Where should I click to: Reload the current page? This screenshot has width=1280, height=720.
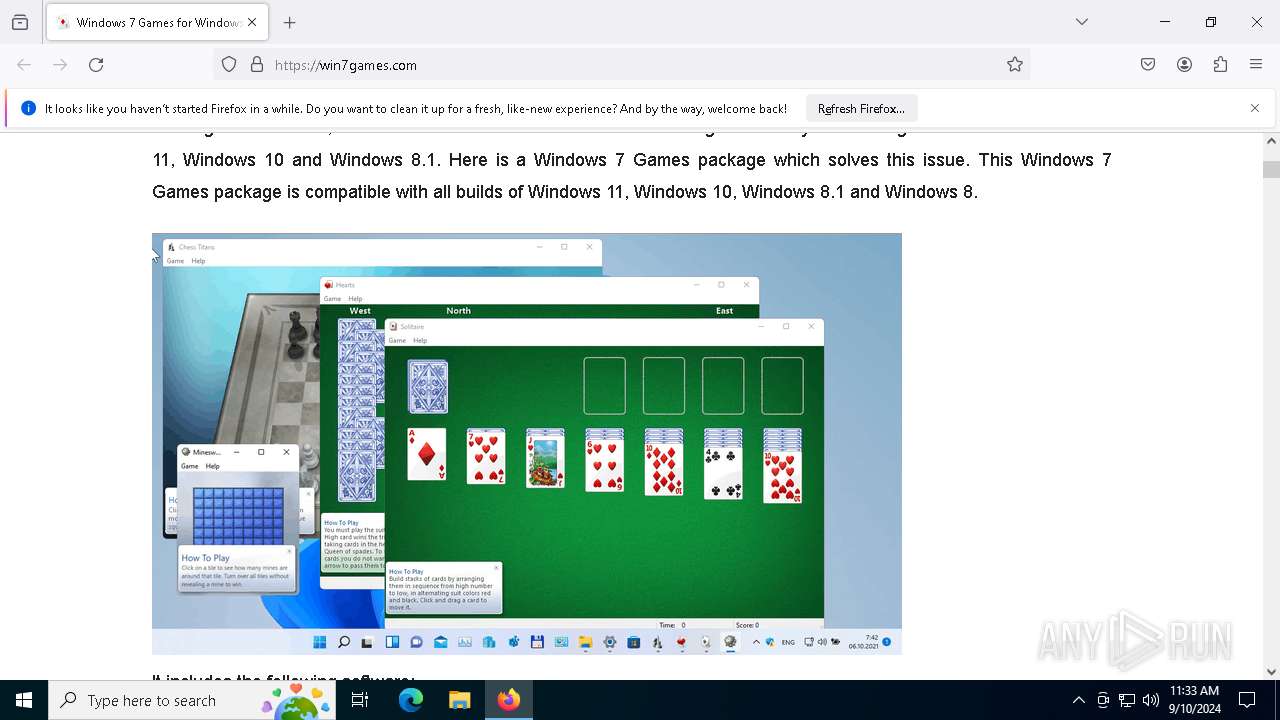96,65
